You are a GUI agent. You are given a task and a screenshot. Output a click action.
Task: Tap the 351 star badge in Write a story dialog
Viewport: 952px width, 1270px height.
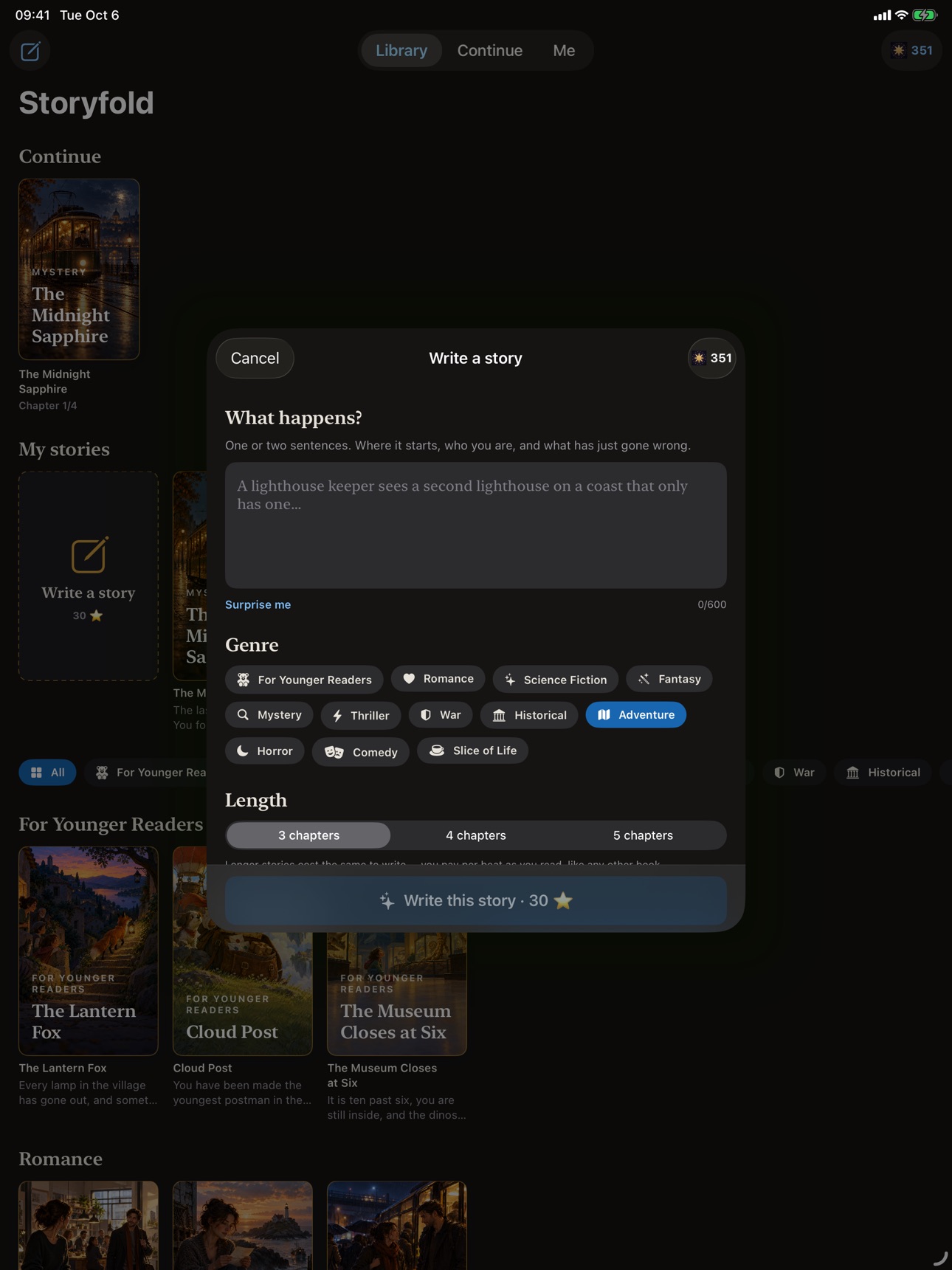(711, 358)
